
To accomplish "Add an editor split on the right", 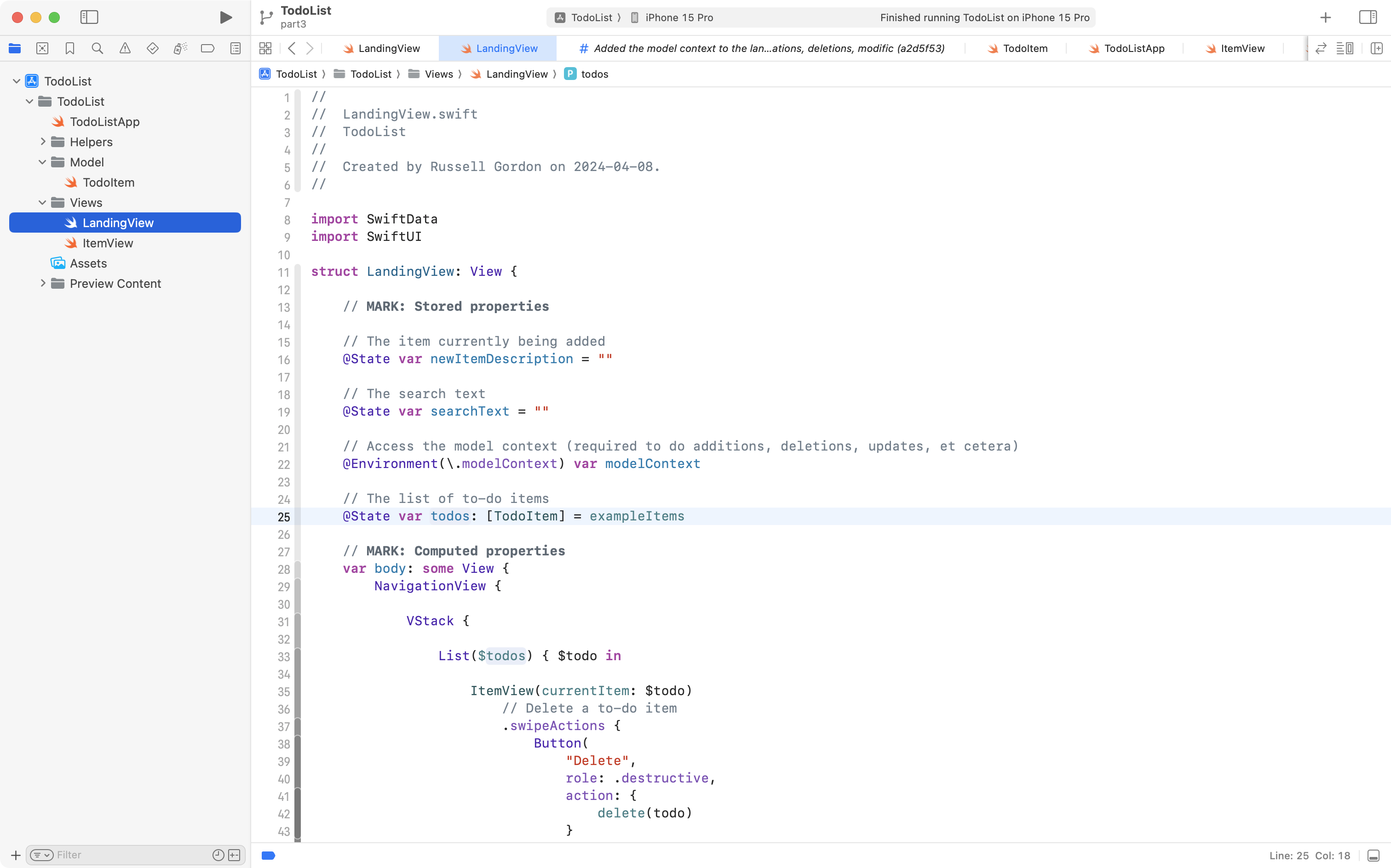I will click(x=1377, y=48).
